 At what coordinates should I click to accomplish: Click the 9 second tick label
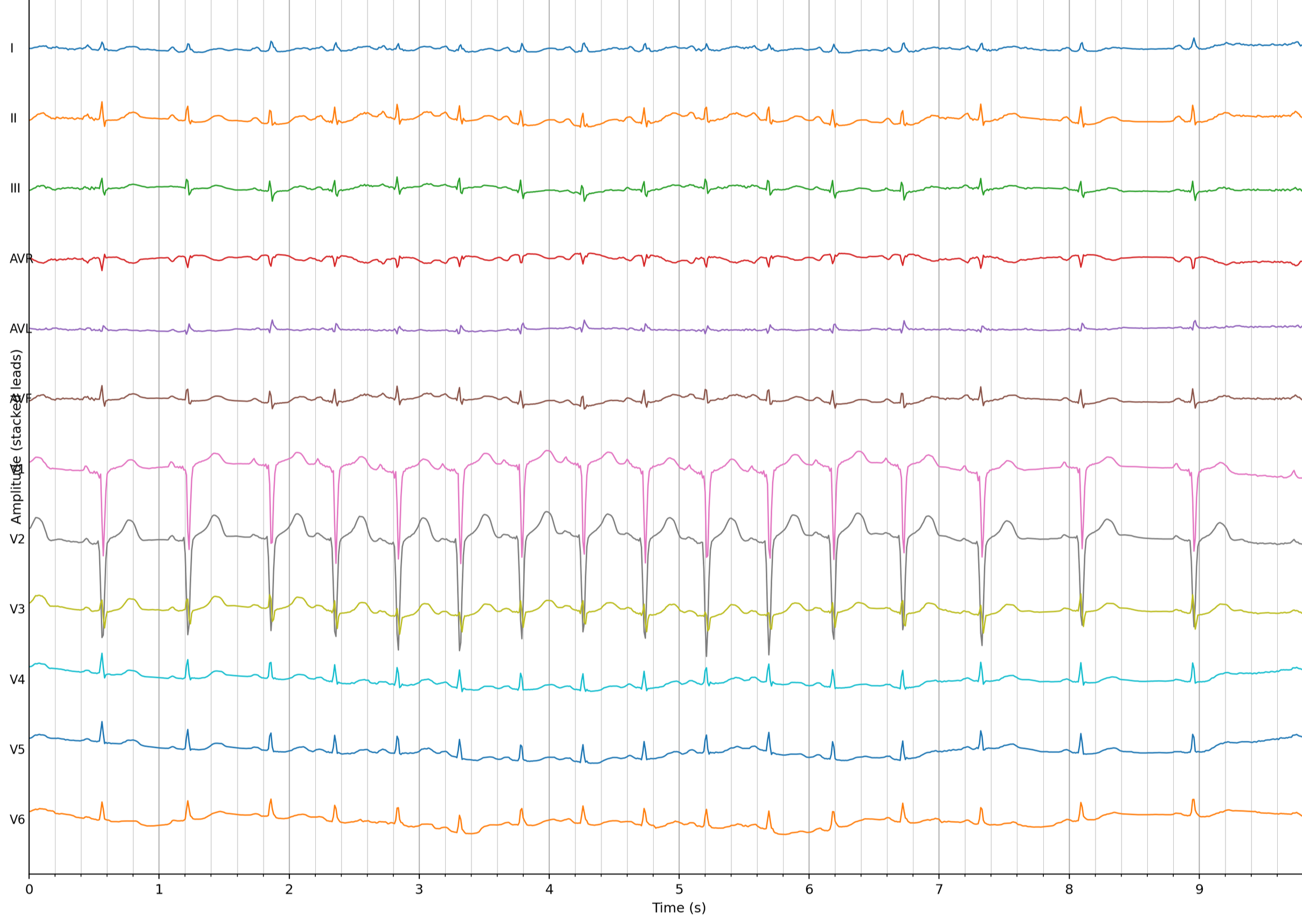pyautogui.click(x=1199, y=890)
